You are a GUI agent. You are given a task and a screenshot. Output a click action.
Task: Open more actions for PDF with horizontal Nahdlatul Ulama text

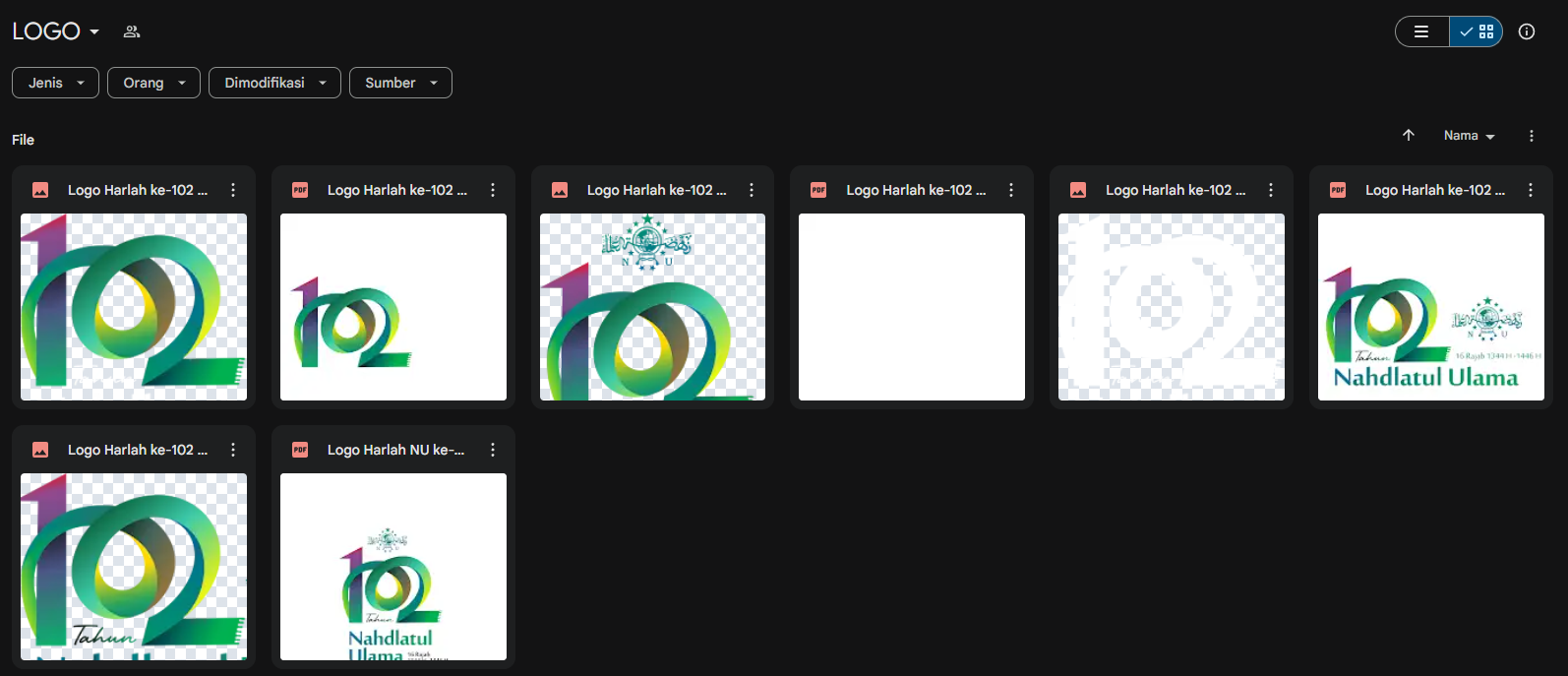pyautogui.click(x=1531, y=190)
